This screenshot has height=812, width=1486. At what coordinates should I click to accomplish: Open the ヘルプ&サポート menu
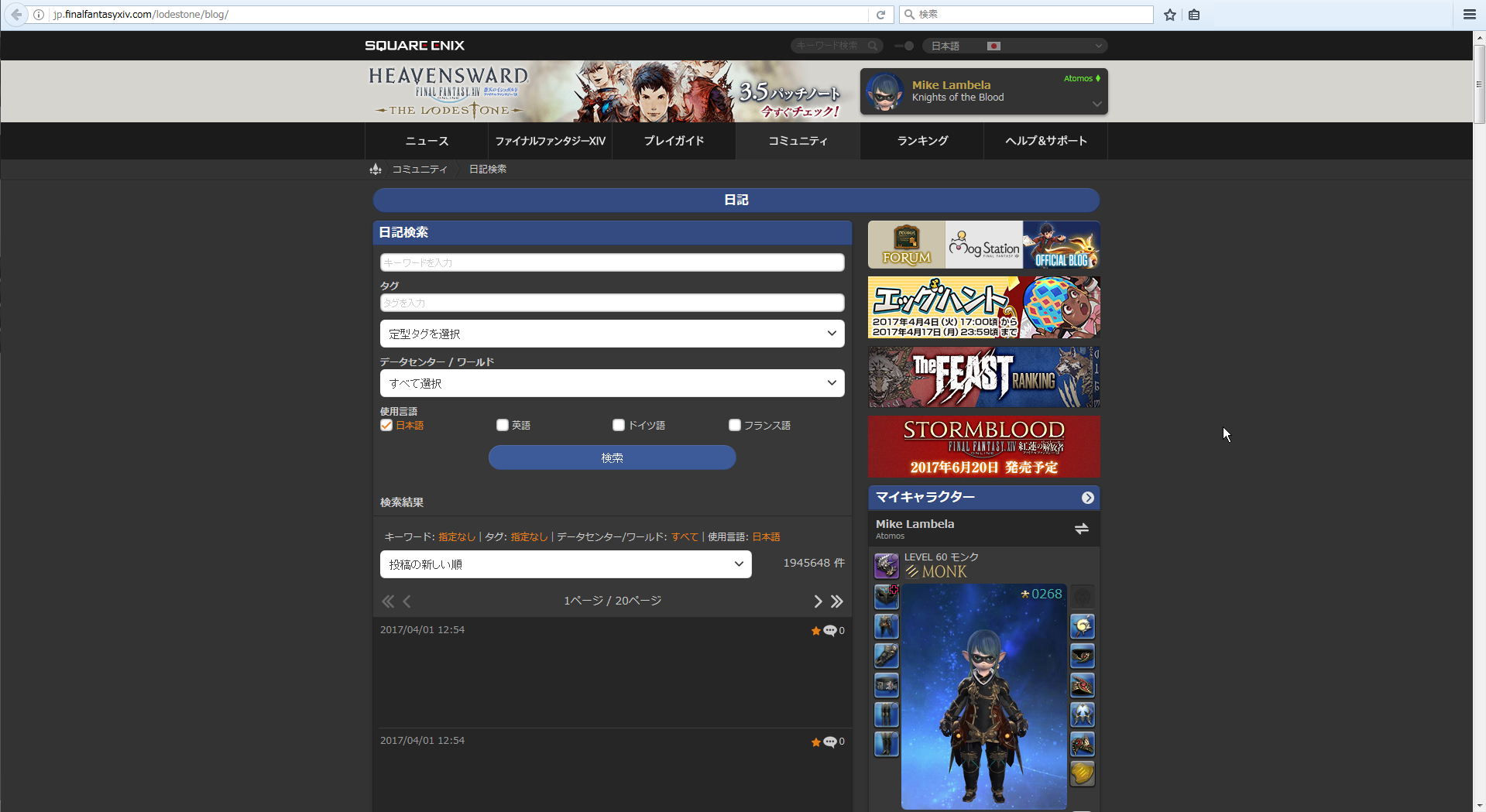click(1045, 141)
